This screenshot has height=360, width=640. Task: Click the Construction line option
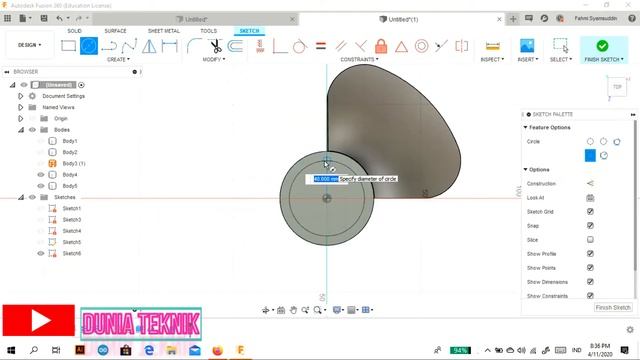pyautogui.click(x=590, y=184)
